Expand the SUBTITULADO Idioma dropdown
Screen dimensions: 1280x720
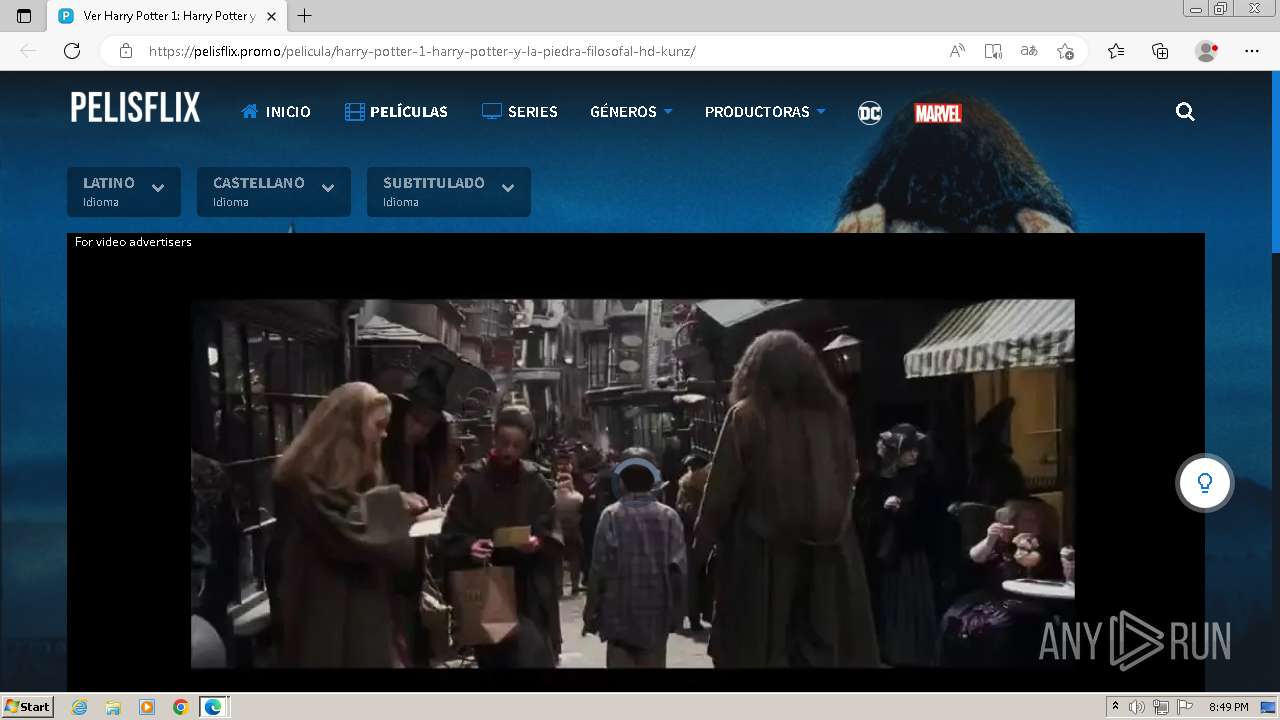(x=449, y=192)
